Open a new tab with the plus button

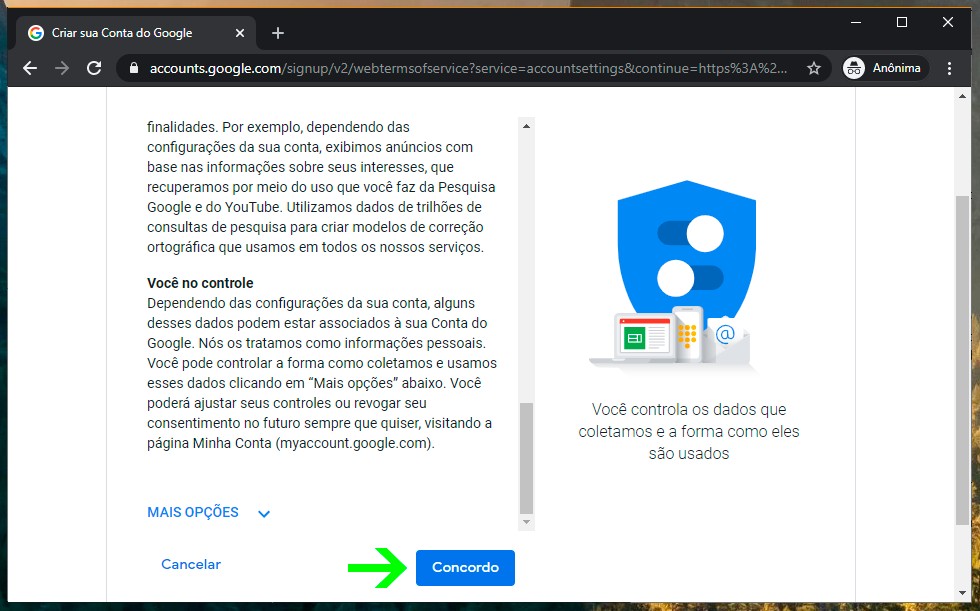[x=278, y=33]
